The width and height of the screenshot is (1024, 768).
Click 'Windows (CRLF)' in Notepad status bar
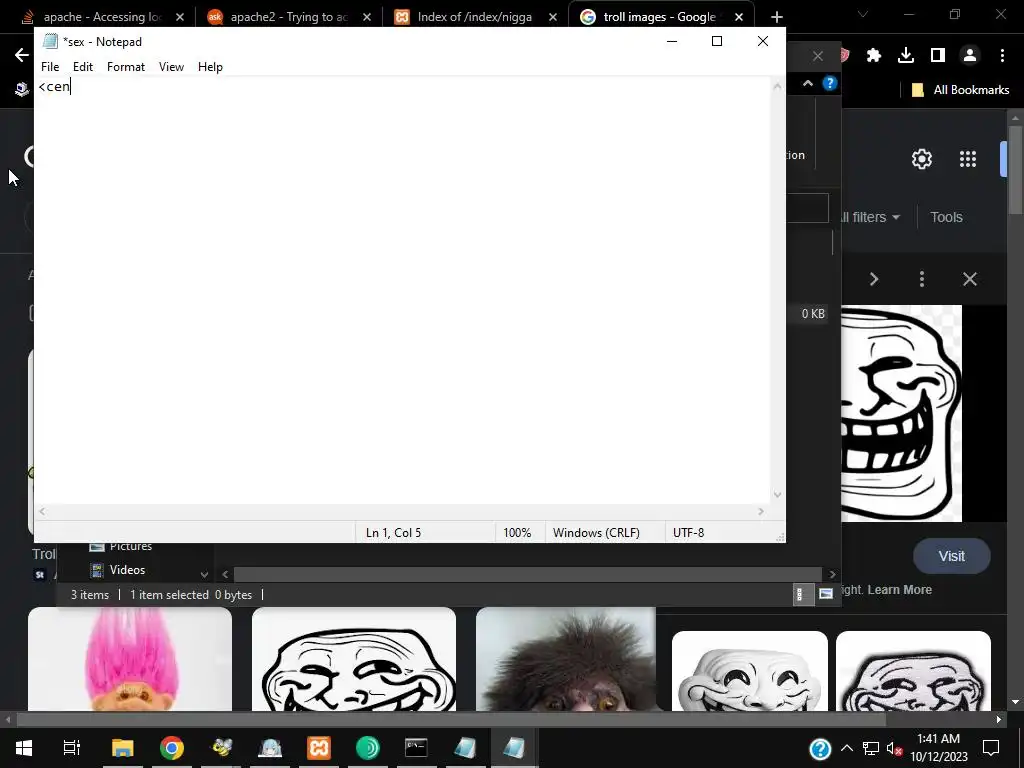coord(596,533)
